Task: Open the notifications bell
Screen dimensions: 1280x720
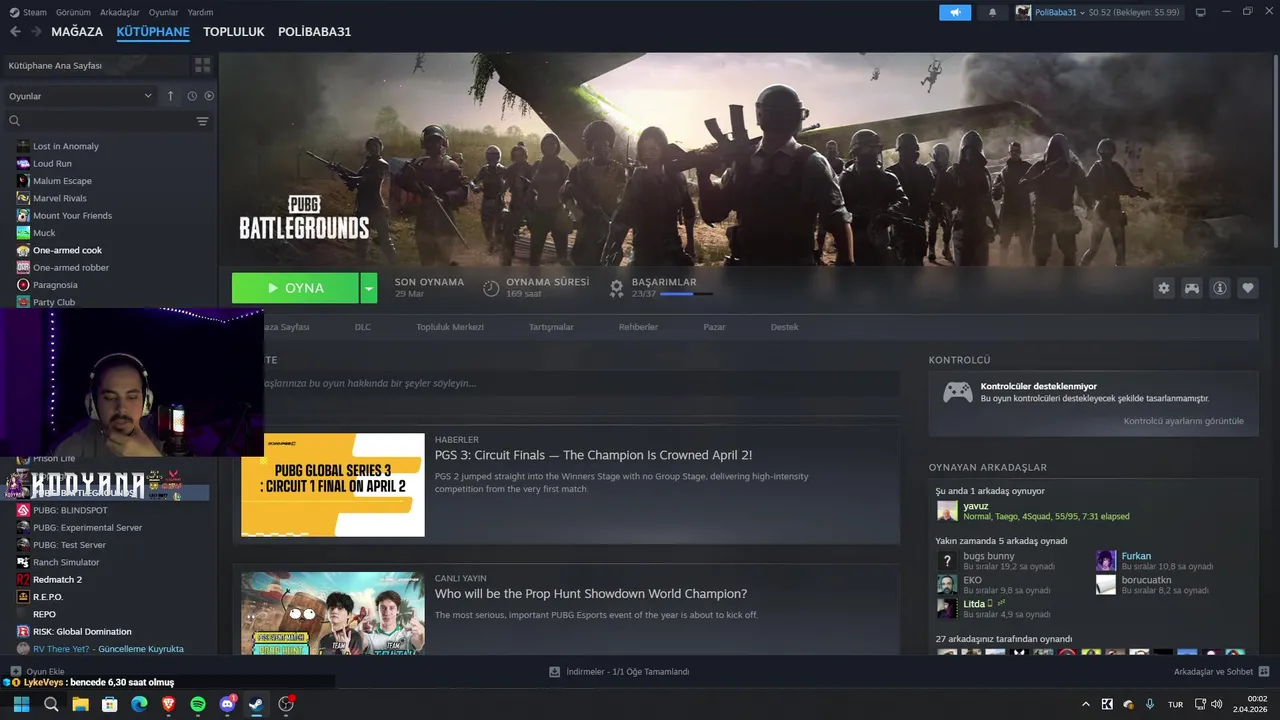Action: 992,12
